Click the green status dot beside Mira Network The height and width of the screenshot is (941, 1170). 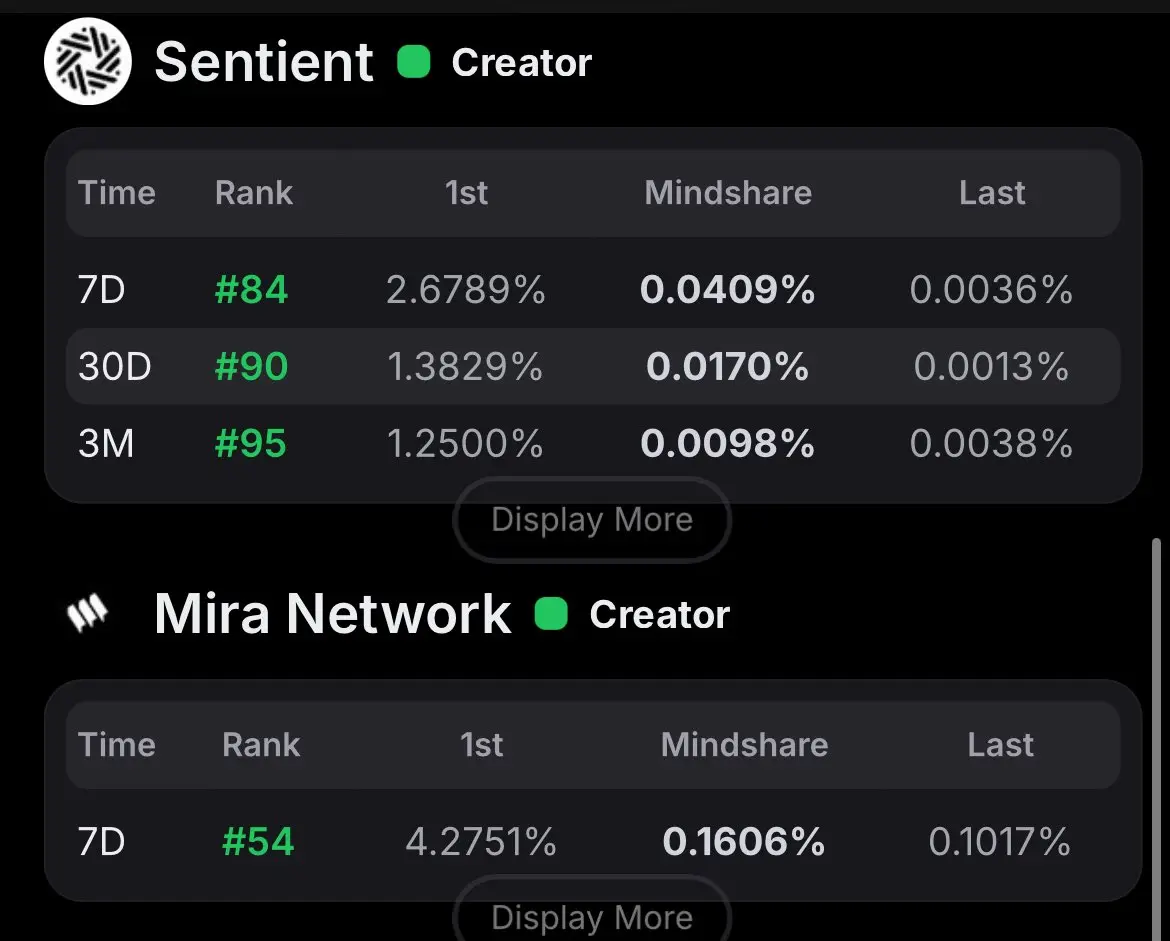551,613
